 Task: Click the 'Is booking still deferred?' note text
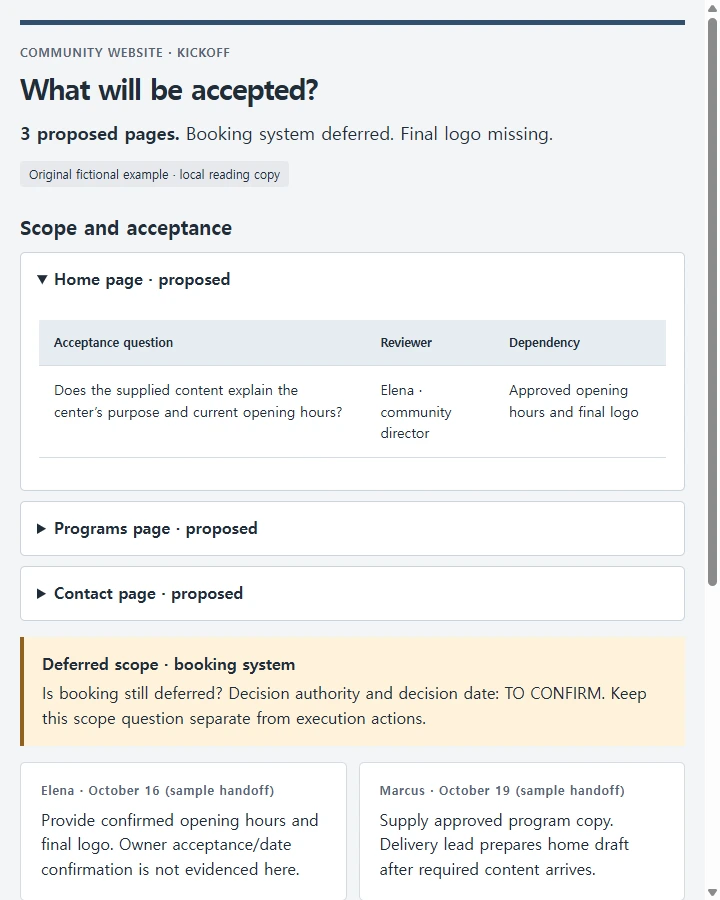pos(344,706)
